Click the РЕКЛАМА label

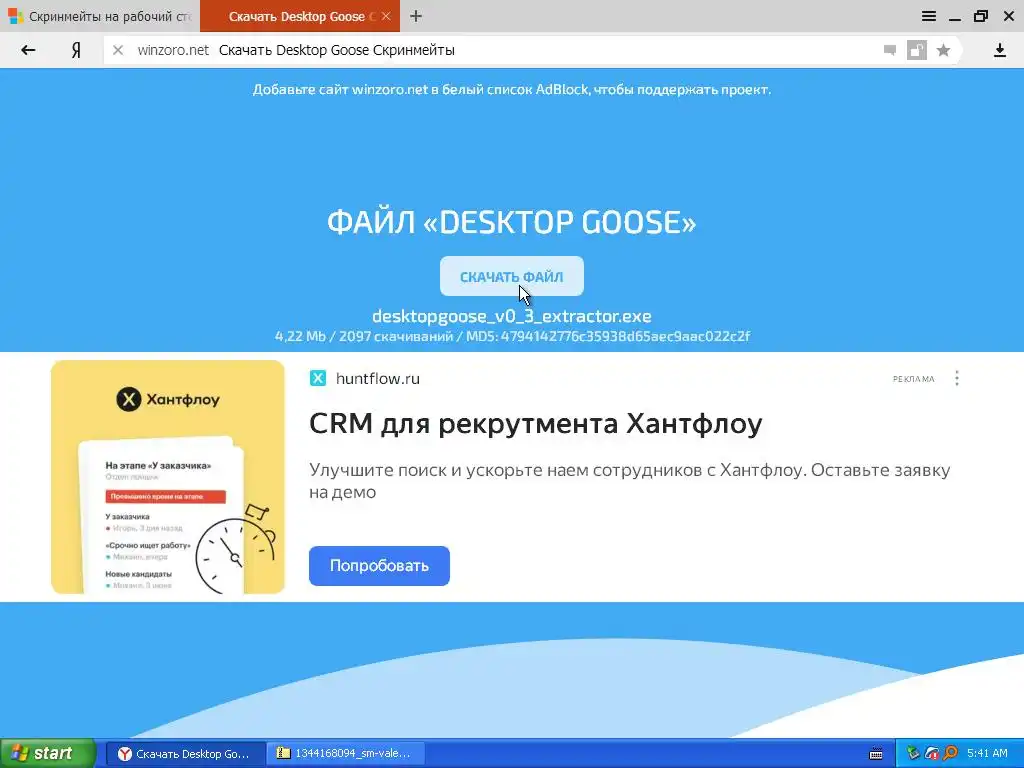tap(913, 379)
